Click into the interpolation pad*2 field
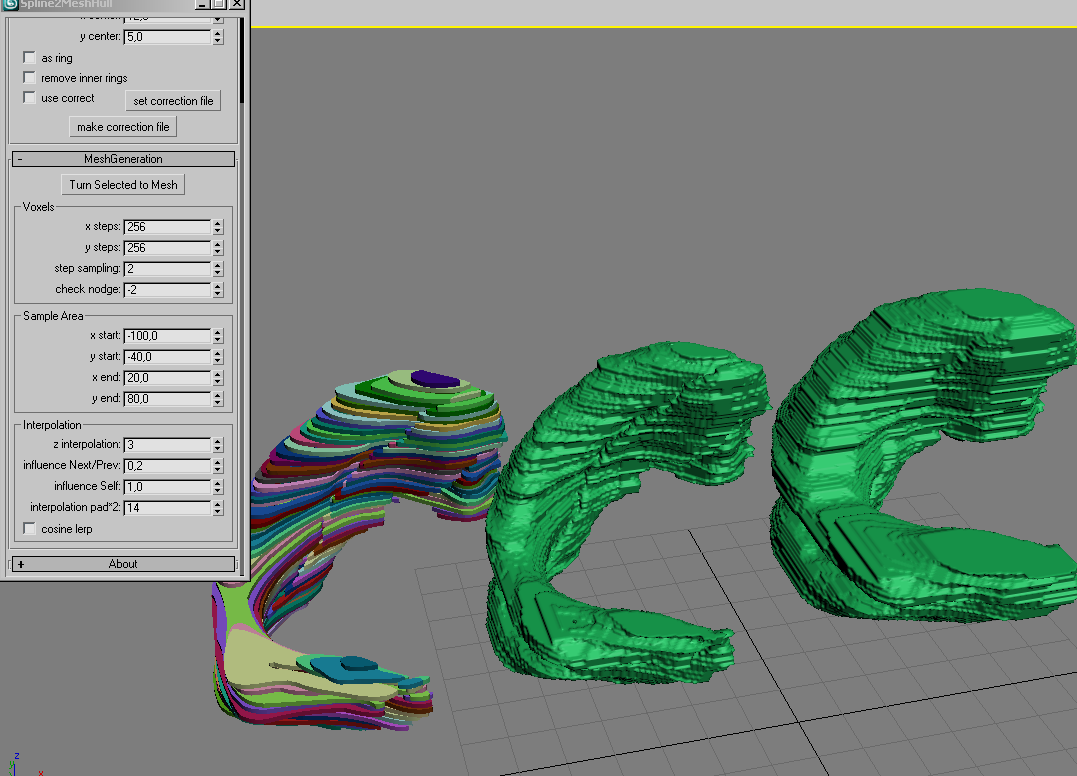The height and width of the screenshot is (776, 1077). (x=166, y=508)
